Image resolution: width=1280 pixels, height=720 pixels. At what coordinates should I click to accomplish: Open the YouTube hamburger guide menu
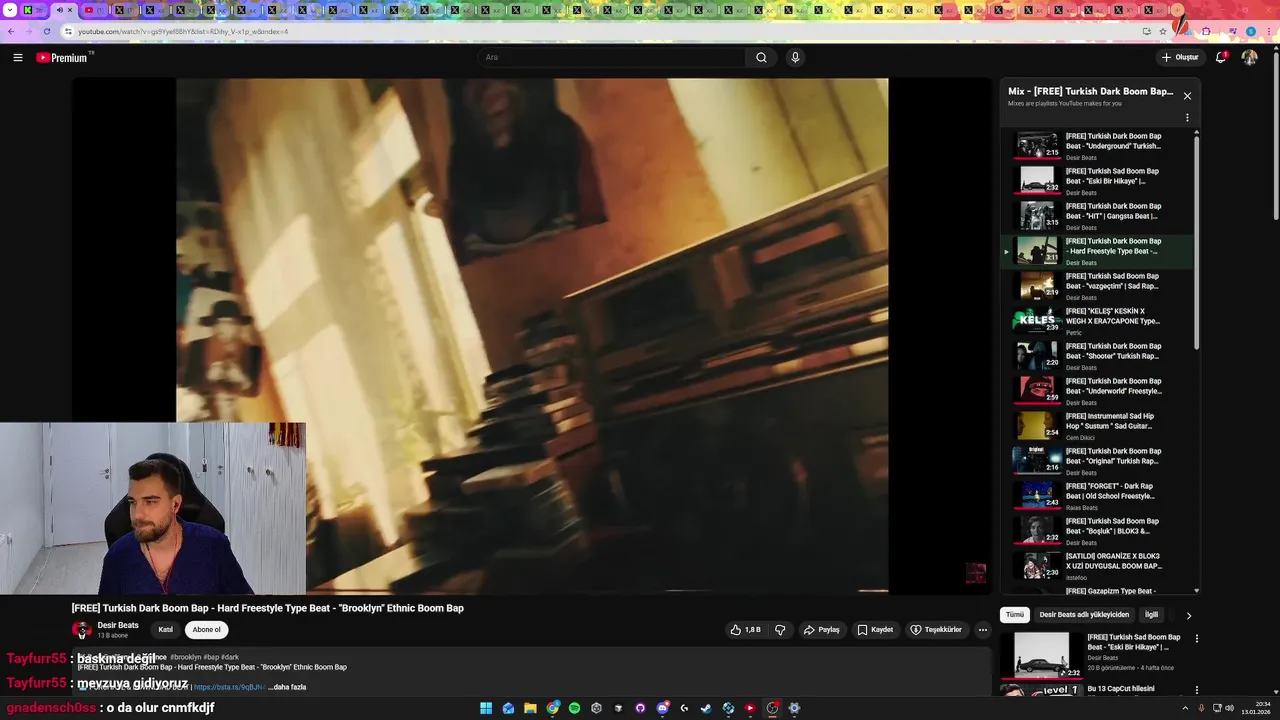18,57
